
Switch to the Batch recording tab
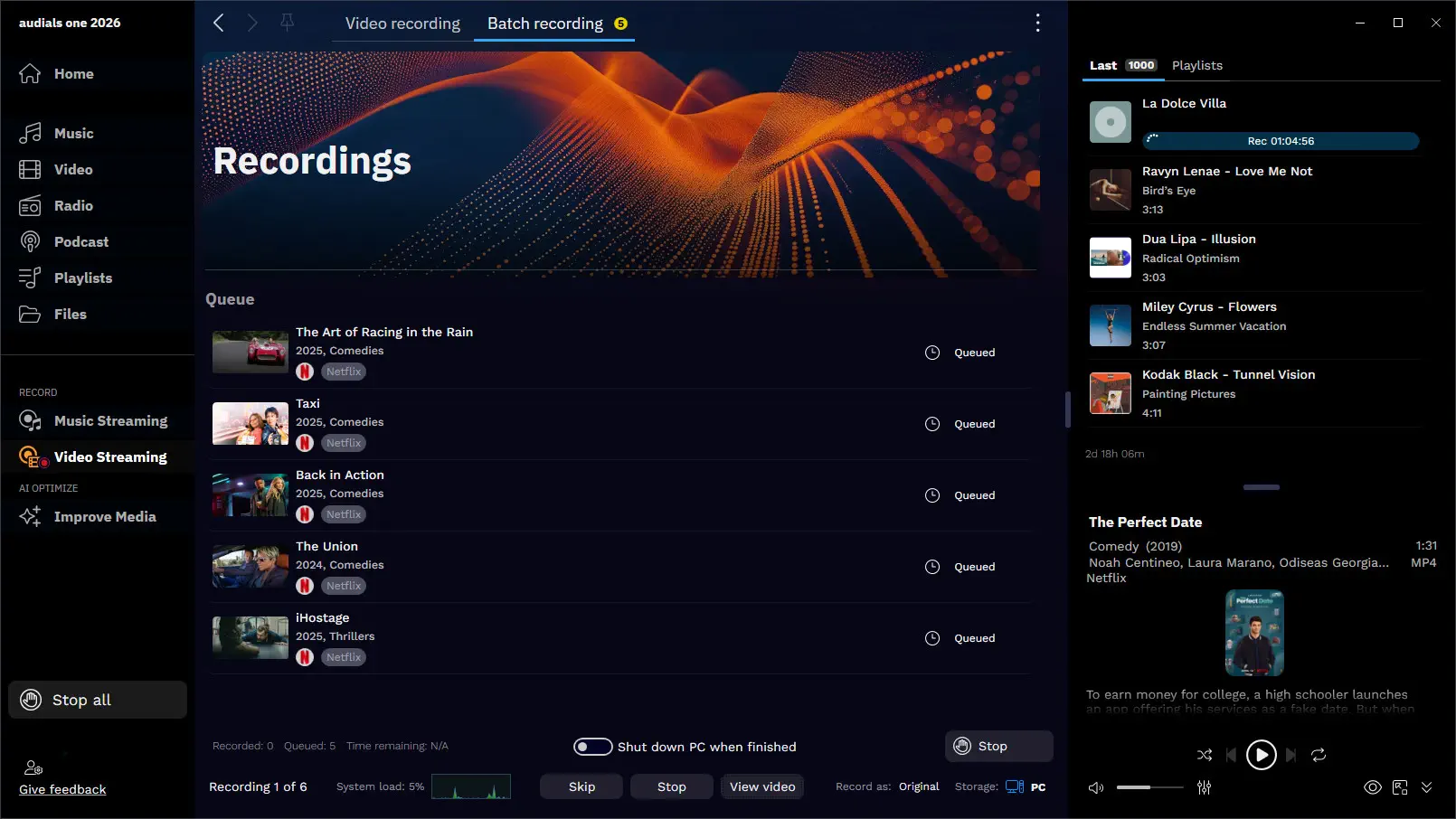(554, 24)
